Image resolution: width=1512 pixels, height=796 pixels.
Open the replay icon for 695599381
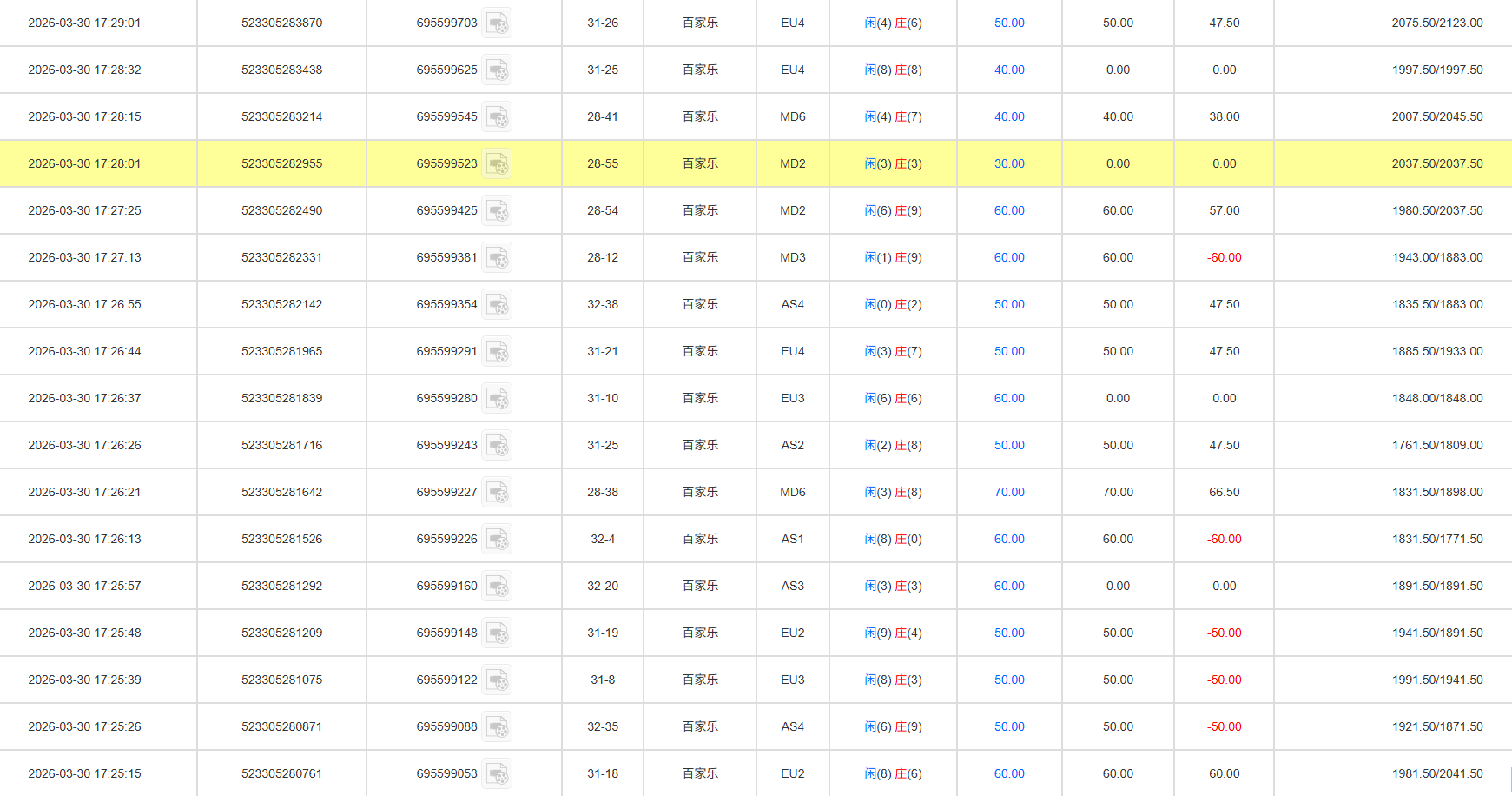[497, 257]
